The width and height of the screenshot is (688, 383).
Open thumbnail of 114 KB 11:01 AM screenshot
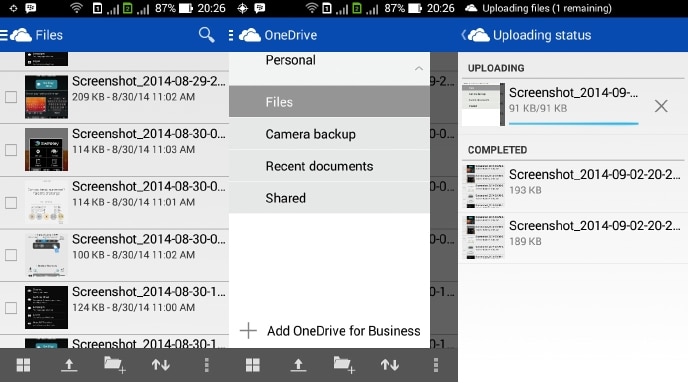point(46,202)
